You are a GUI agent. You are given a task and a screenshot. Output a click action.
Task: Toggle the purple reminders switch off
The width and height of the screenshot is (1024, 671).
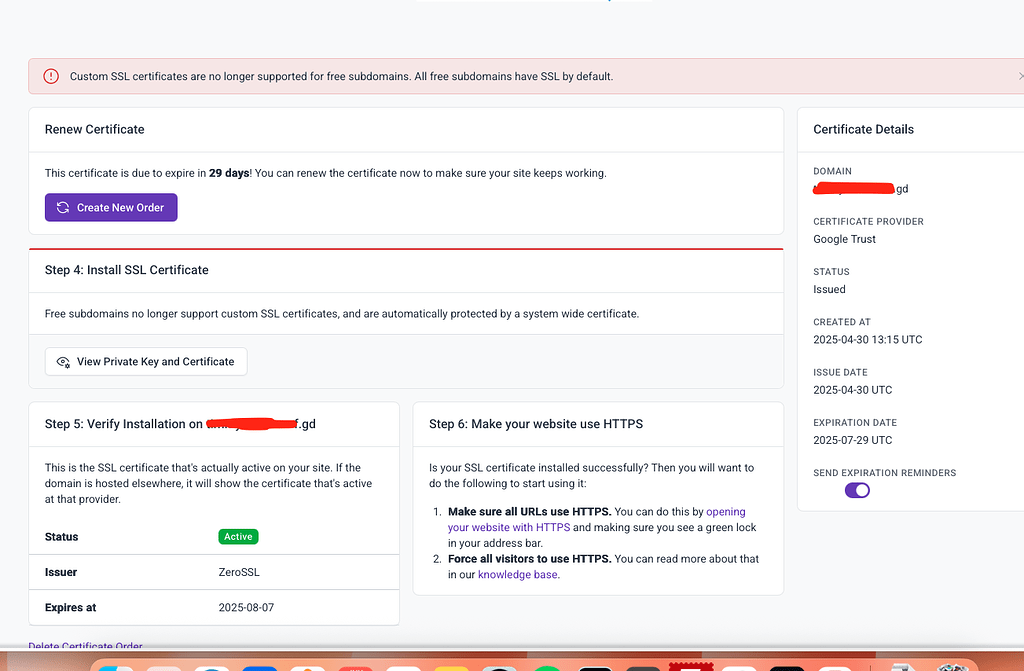[x=857, y=490]
